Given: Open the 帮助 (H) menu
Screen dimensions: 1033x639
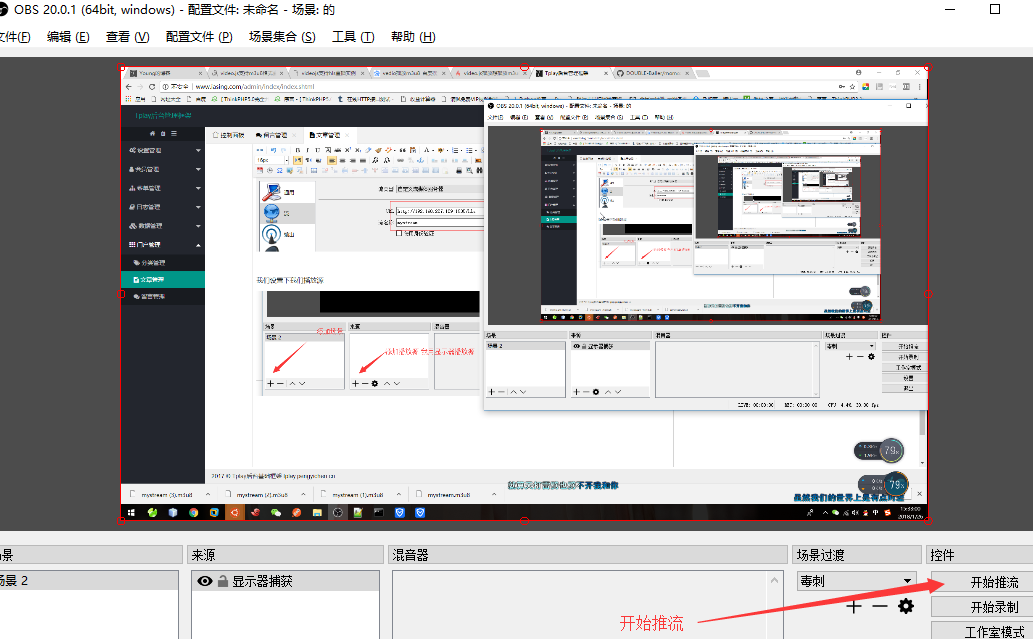Looking at the screenshot, I should tap(413, 37).
